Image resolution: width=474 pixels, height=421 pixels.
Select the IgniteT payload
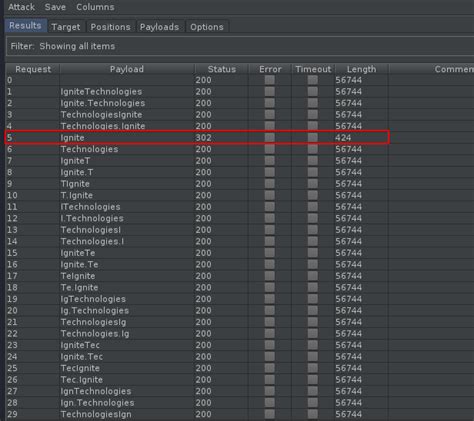[75, 161]
